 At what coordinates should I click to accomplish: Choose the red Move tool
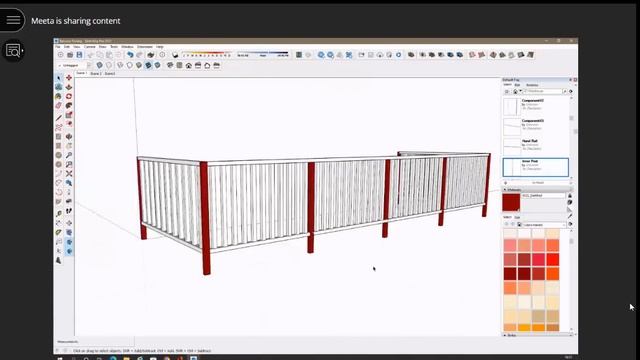pos(69,78)
